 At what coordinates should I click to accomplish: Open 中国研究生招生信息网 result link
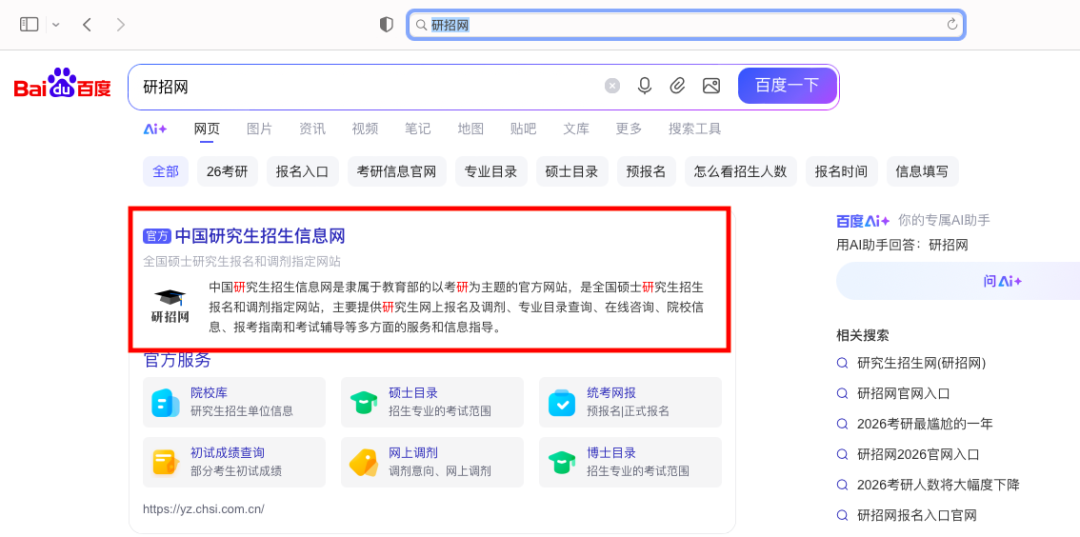[x=260, y=236]
